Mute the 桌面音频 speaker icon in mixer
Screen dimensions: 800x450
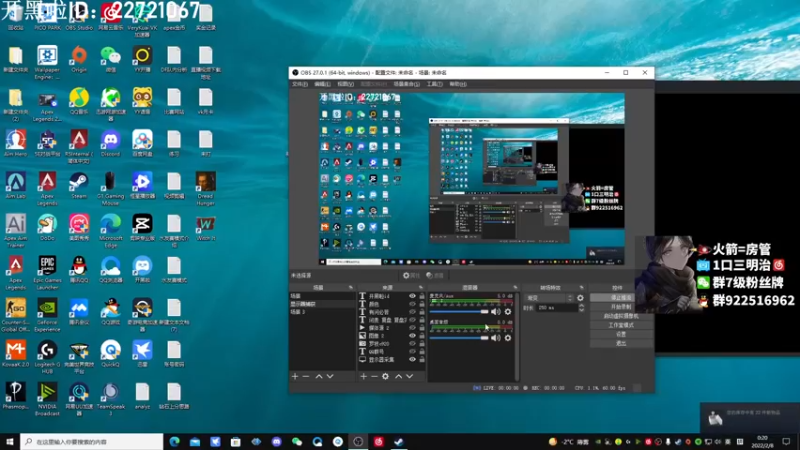click(495, 338)
